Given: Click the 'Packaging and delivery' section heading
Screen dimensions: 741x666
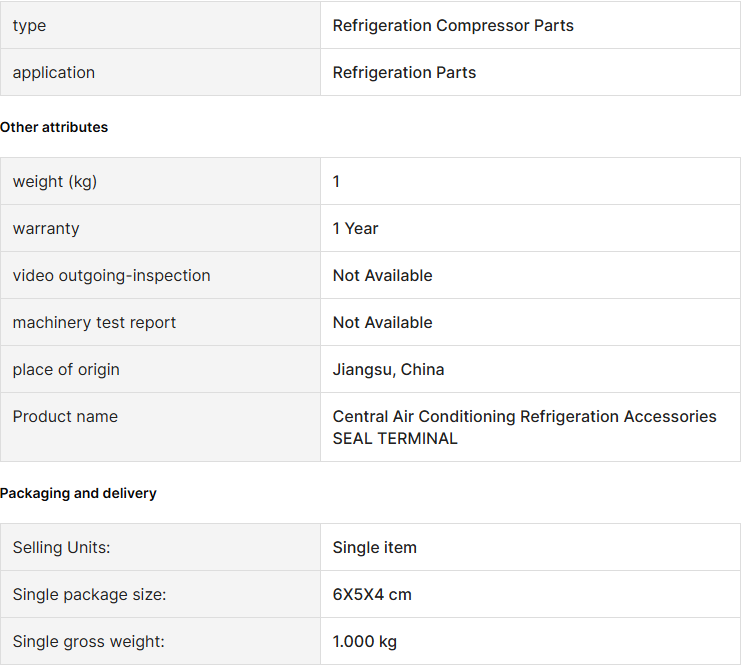Looking at the screenshot, I should (x=78, y=494).
